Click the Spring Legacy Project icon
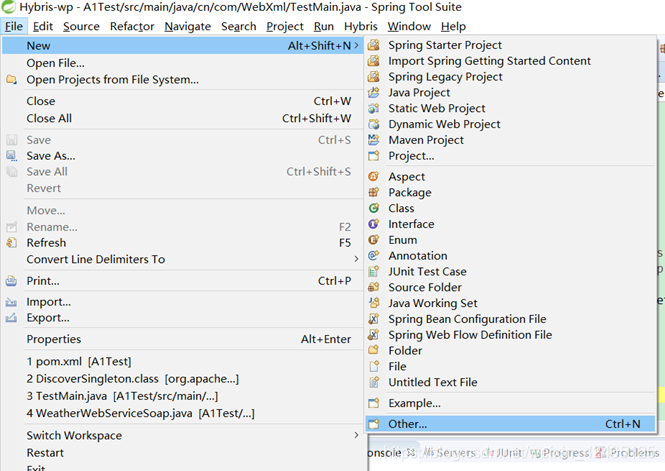The height and width of the screenshot is (471, 665). (374, 77)
